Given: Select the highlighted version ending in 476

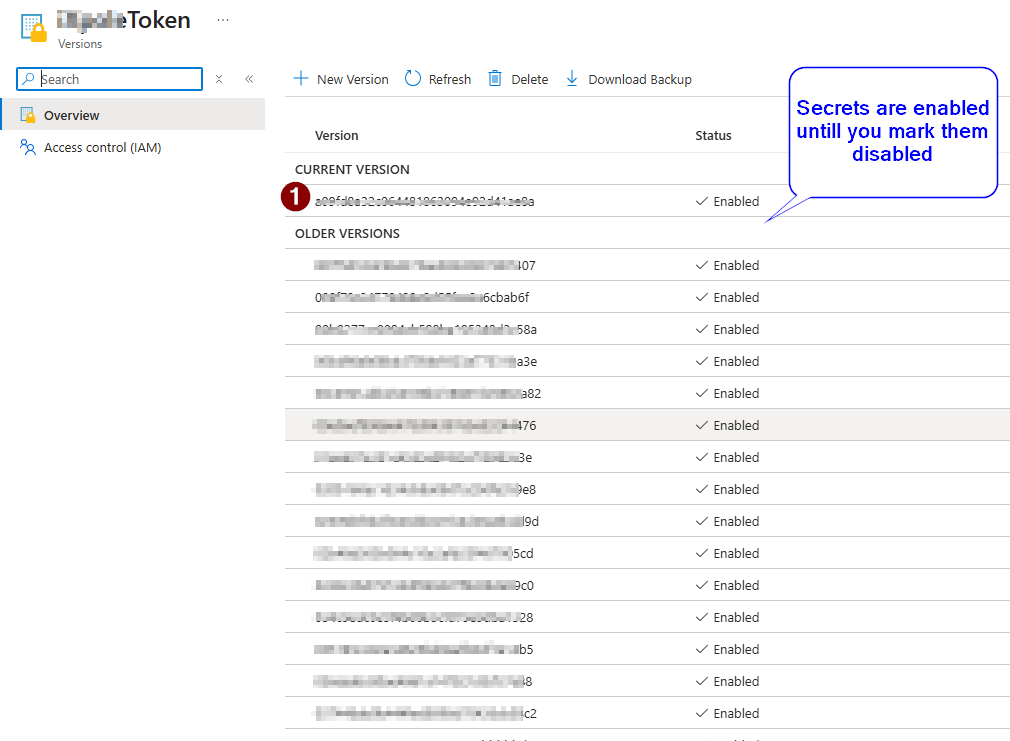Looking at the screenshot, I should point(425,425).
